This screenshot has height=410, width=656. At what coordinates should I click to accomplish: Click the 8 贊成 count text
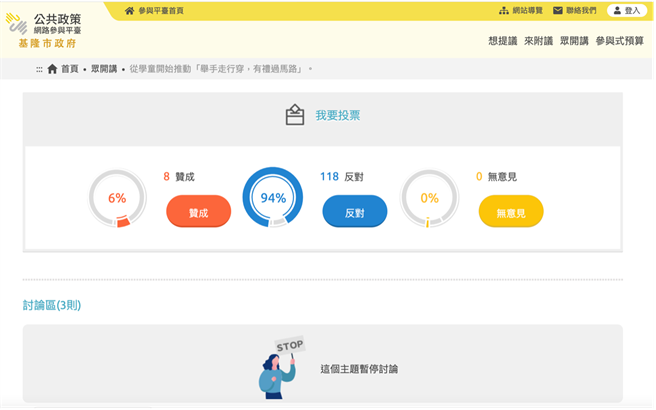coord(179,177)
